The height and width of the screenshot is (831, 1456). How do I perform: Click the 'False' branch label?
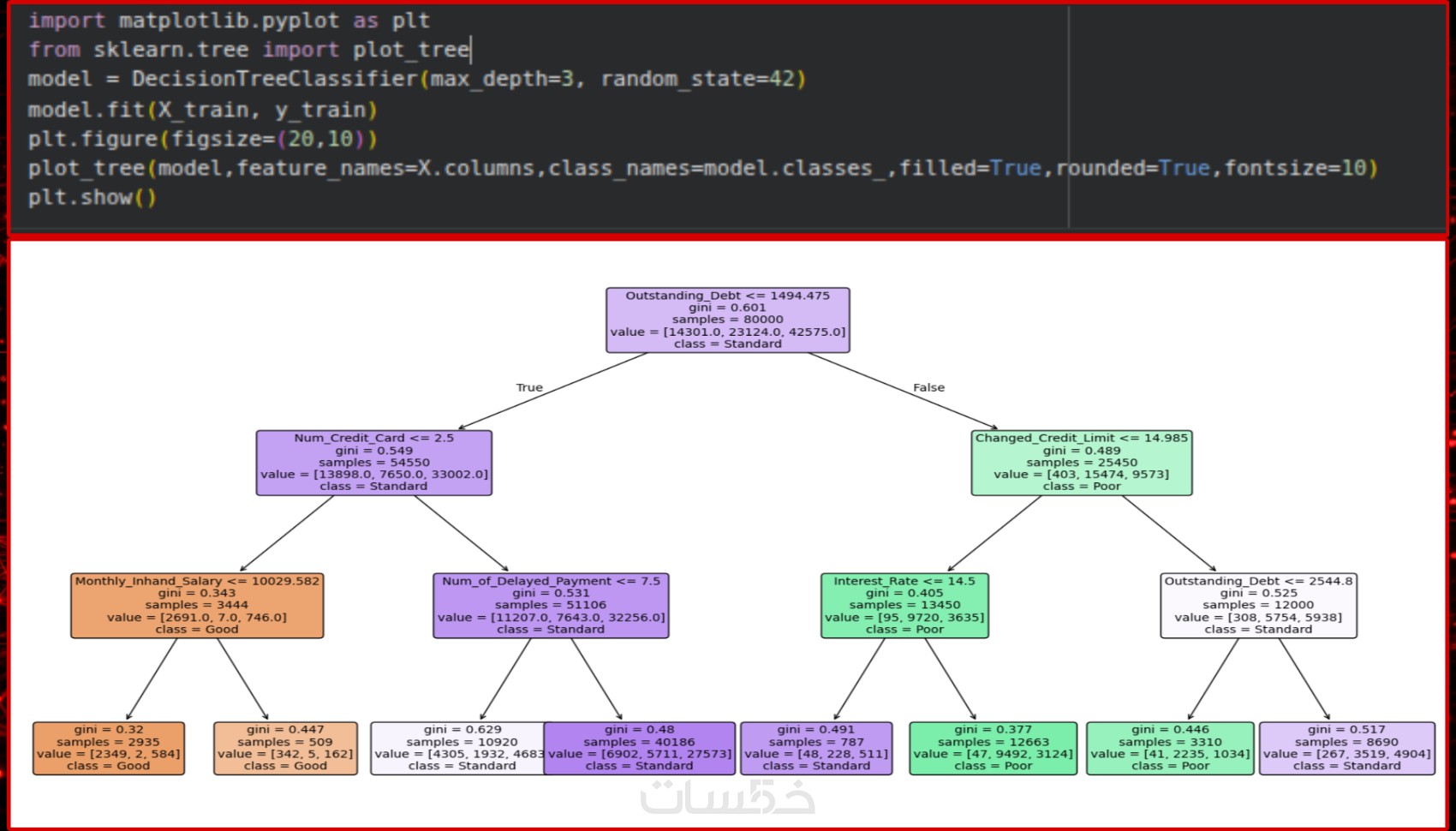tap(928, 387)
